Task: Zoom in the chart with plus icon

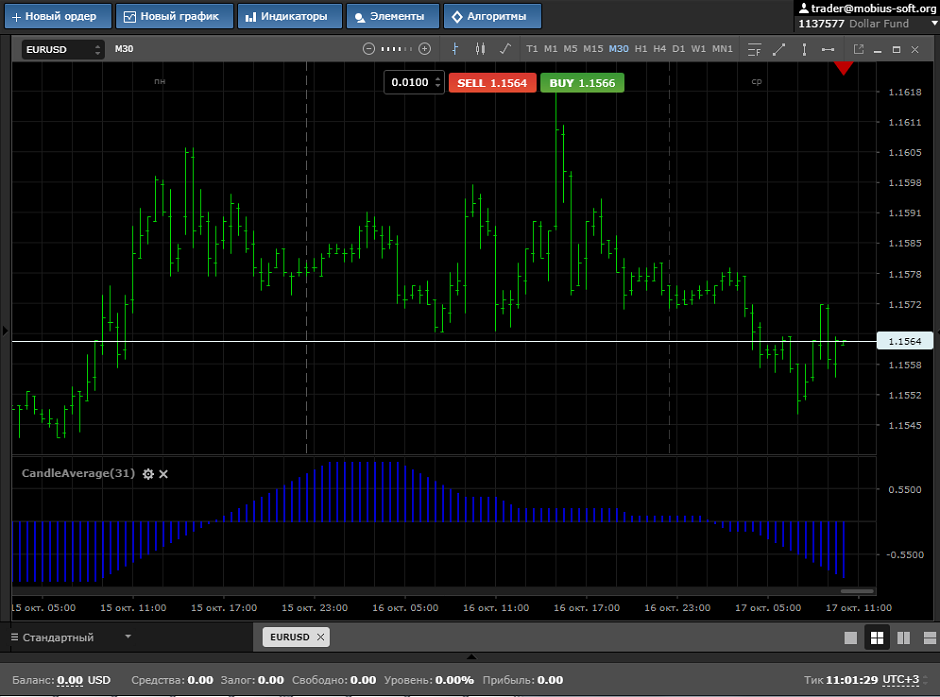Action: 424,49
